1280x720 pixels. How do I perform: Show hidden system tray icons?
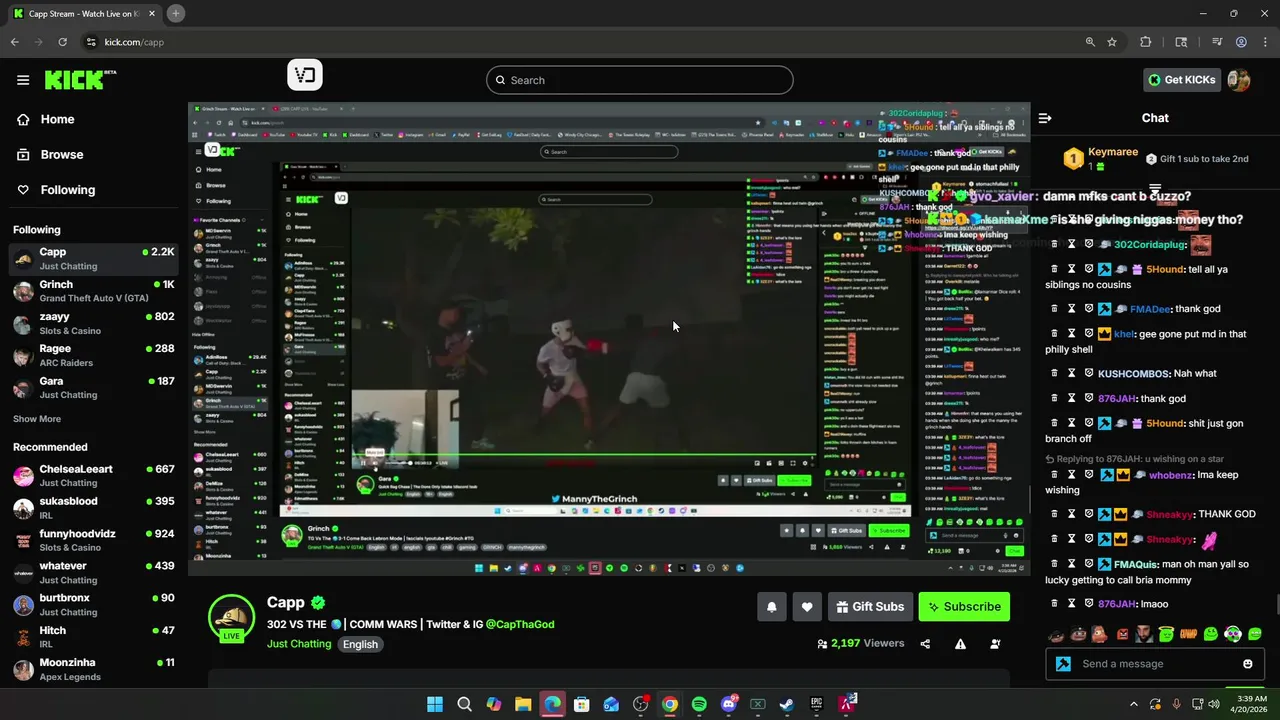[1133, 704]
